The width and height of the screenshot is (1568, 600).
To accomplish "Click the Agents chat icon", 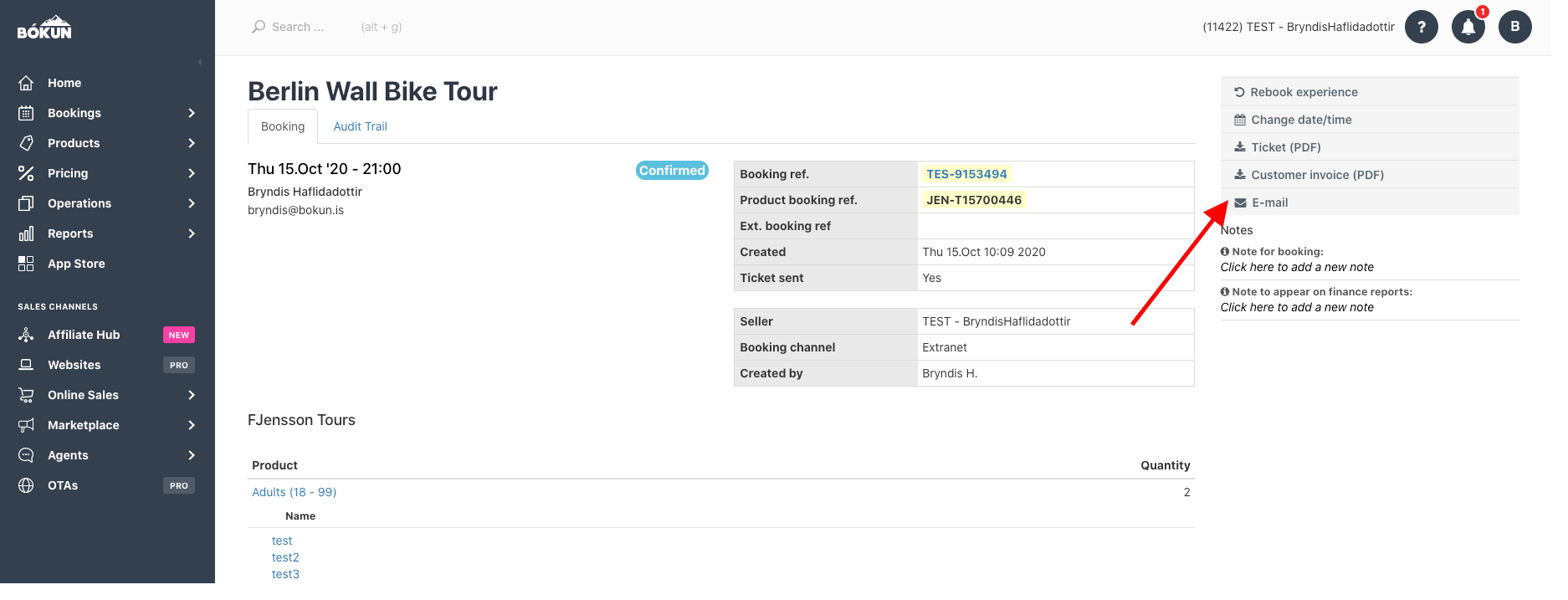I will (x=26, y=455).
